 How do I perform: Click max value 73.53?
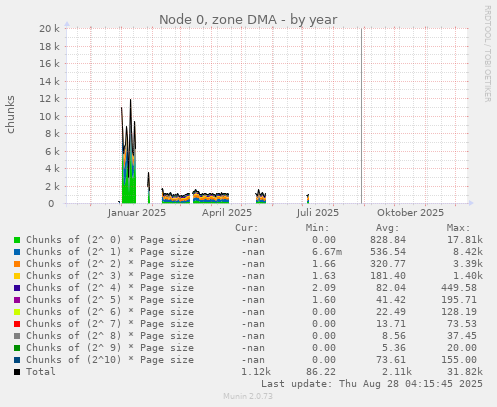(x=462, y=324)
